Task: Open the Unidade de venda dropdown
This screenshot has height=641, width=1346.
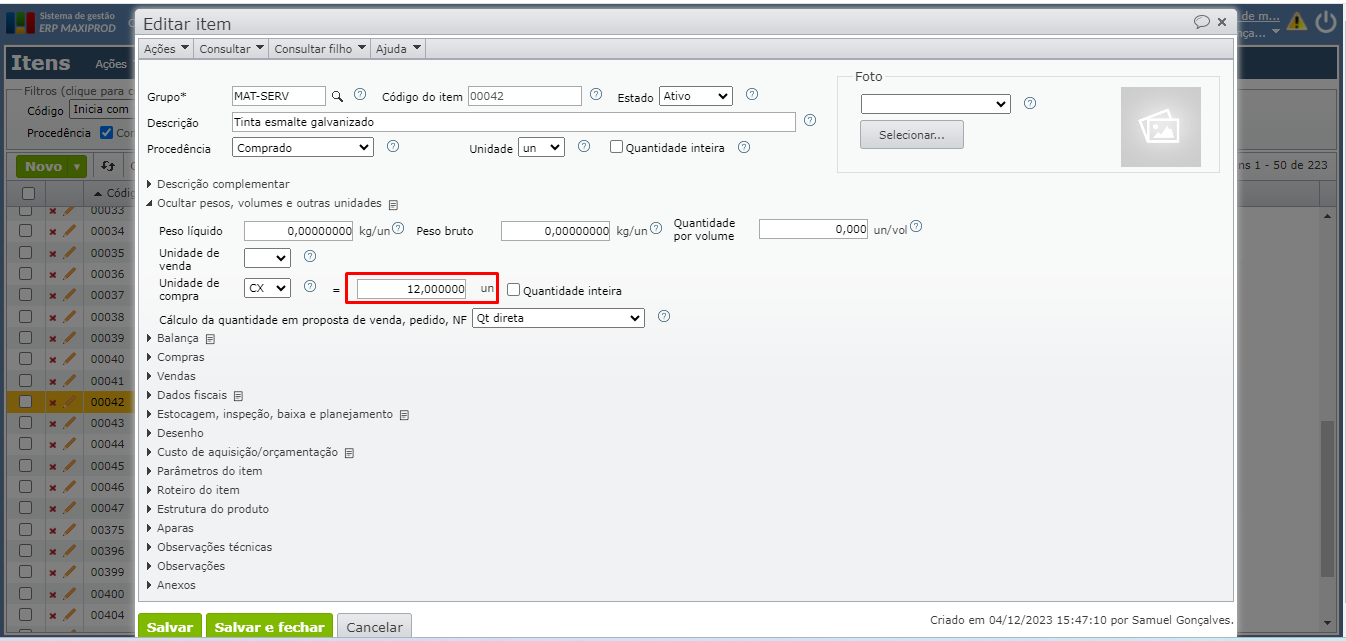Action: [267, 258]
